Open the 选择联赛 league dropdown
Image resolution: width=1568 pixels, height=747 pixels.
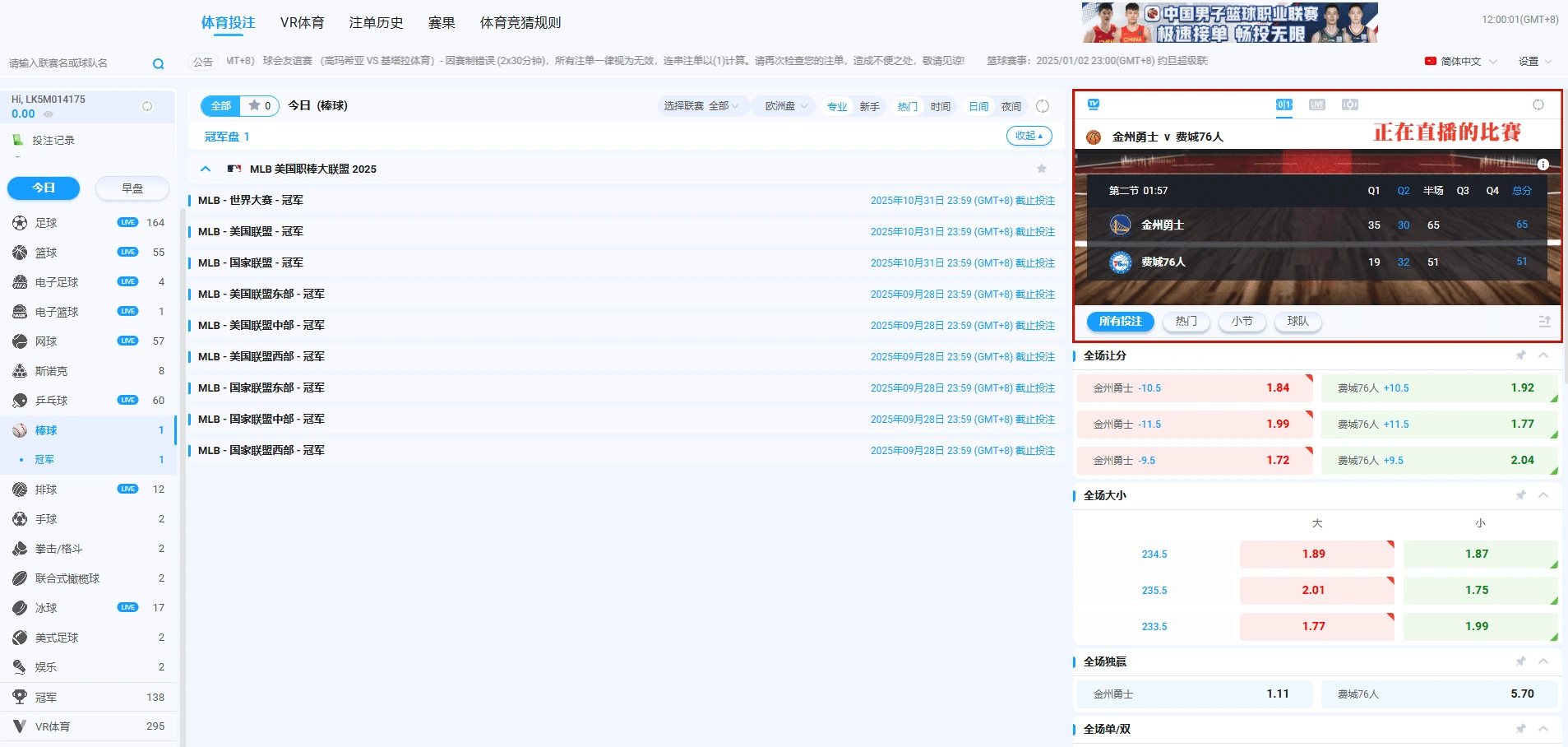[701, 106]
